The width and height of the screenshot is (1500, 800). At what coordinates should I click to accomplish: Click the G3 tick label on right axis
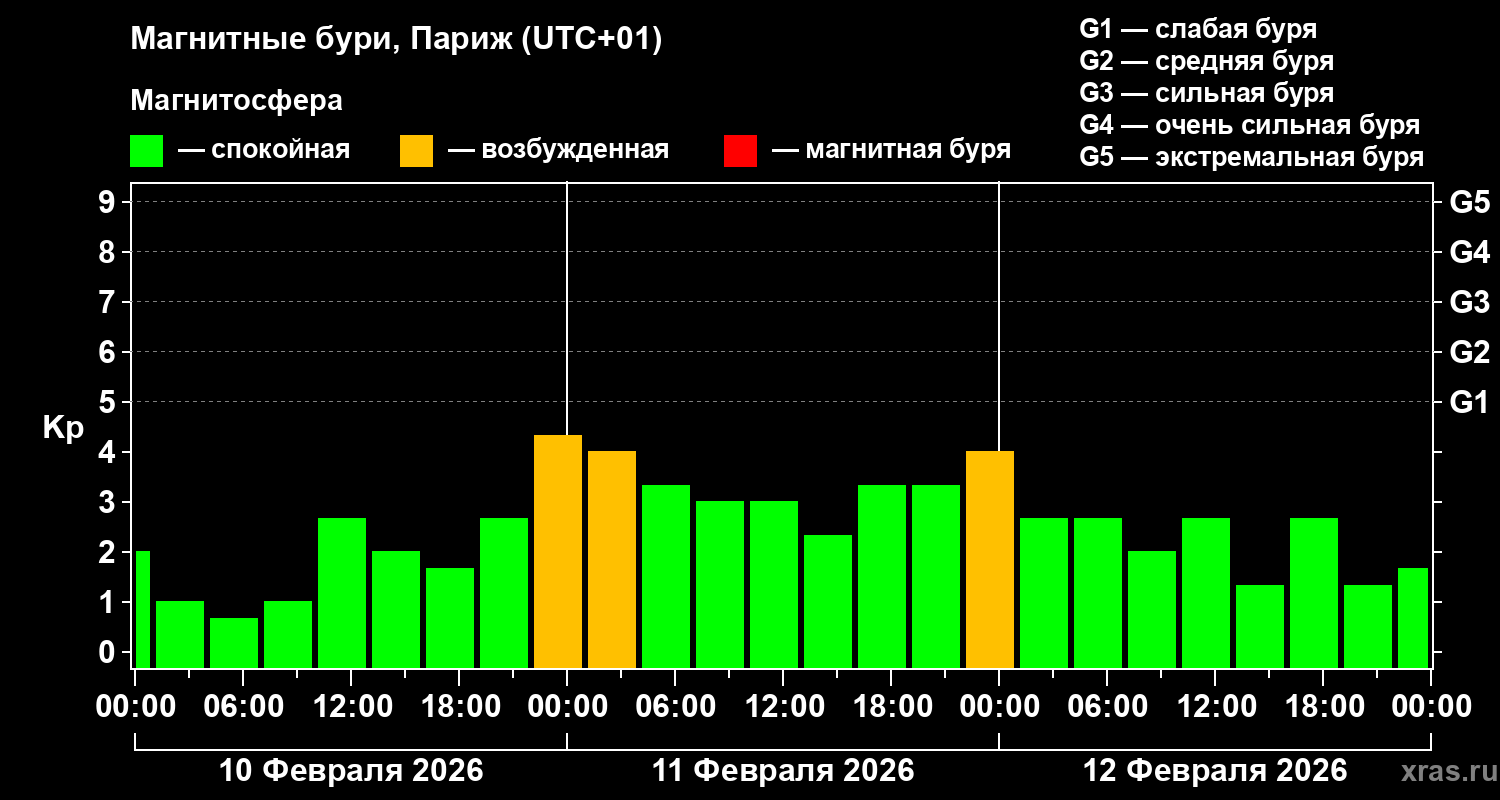(1470, 302)
